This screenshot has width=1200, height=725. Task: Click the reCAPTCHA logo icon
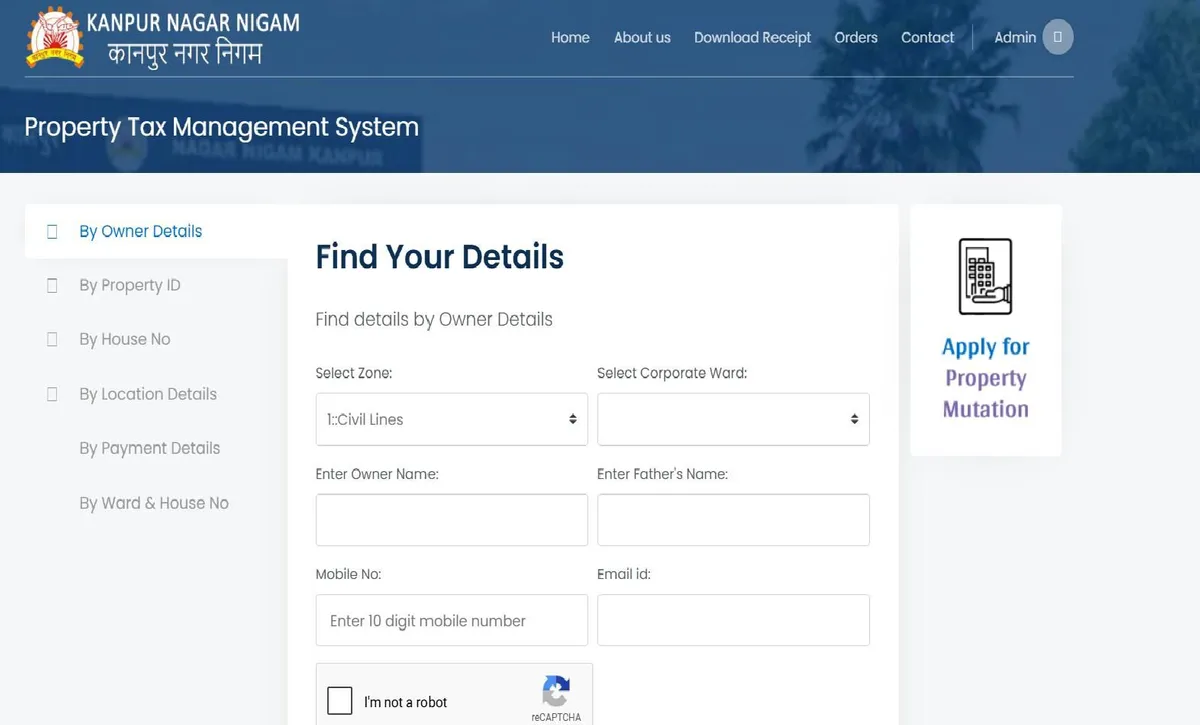(x=556, y=692)
